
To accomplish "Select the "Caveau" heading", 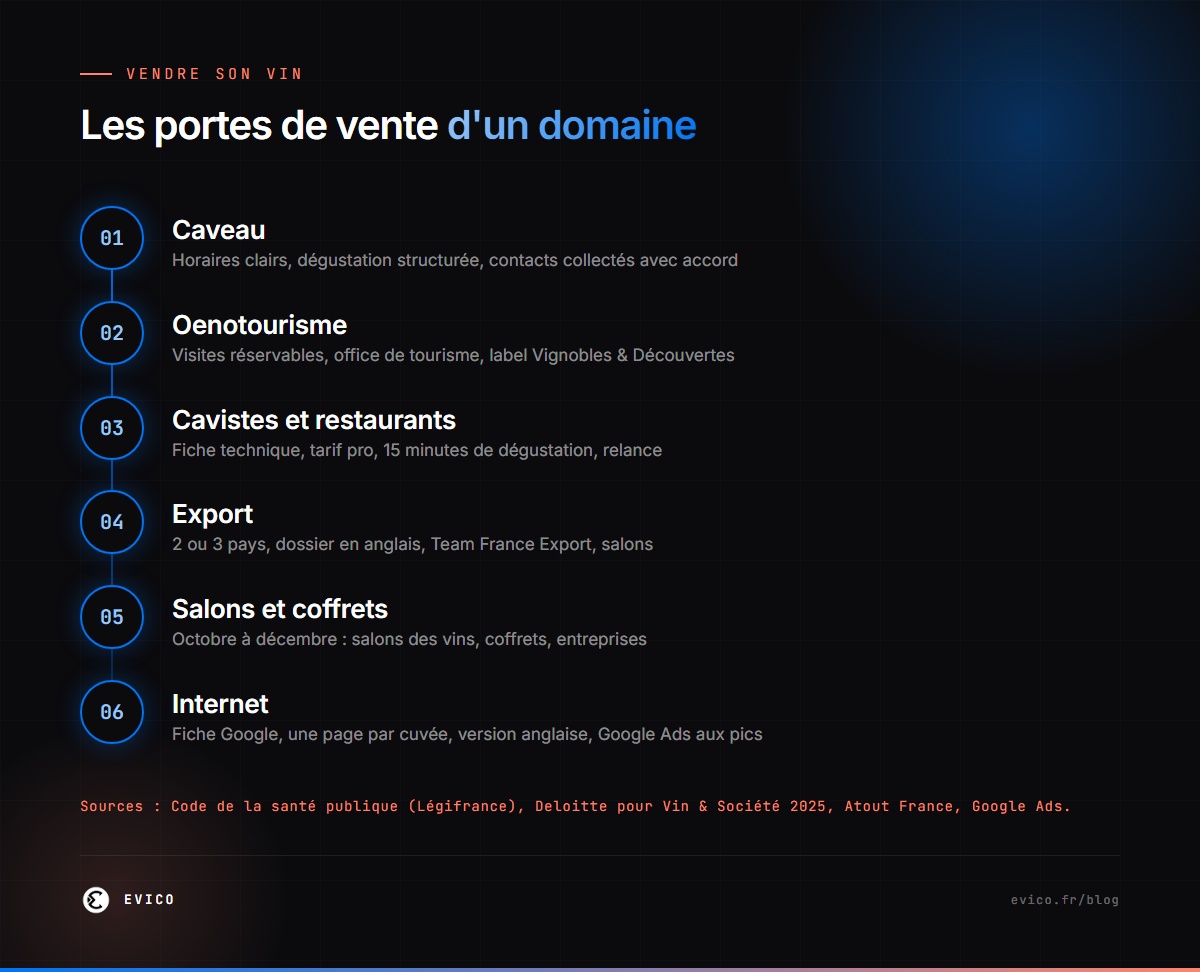I will coord(218,230).
